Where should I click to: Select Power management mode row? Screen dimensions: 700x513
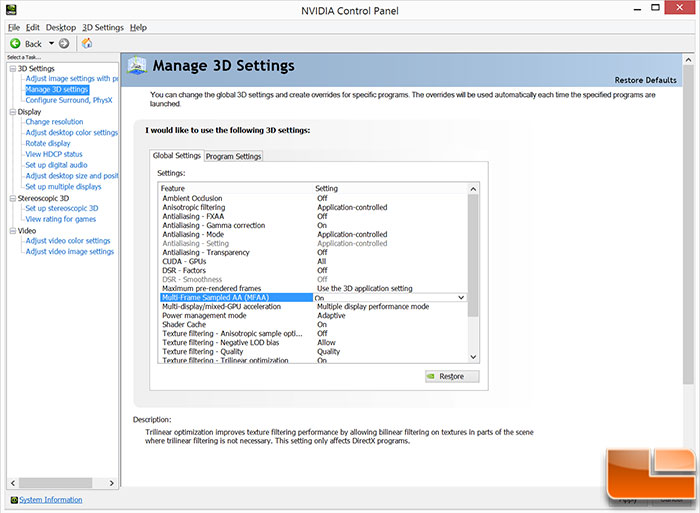[x=314, y=316]
